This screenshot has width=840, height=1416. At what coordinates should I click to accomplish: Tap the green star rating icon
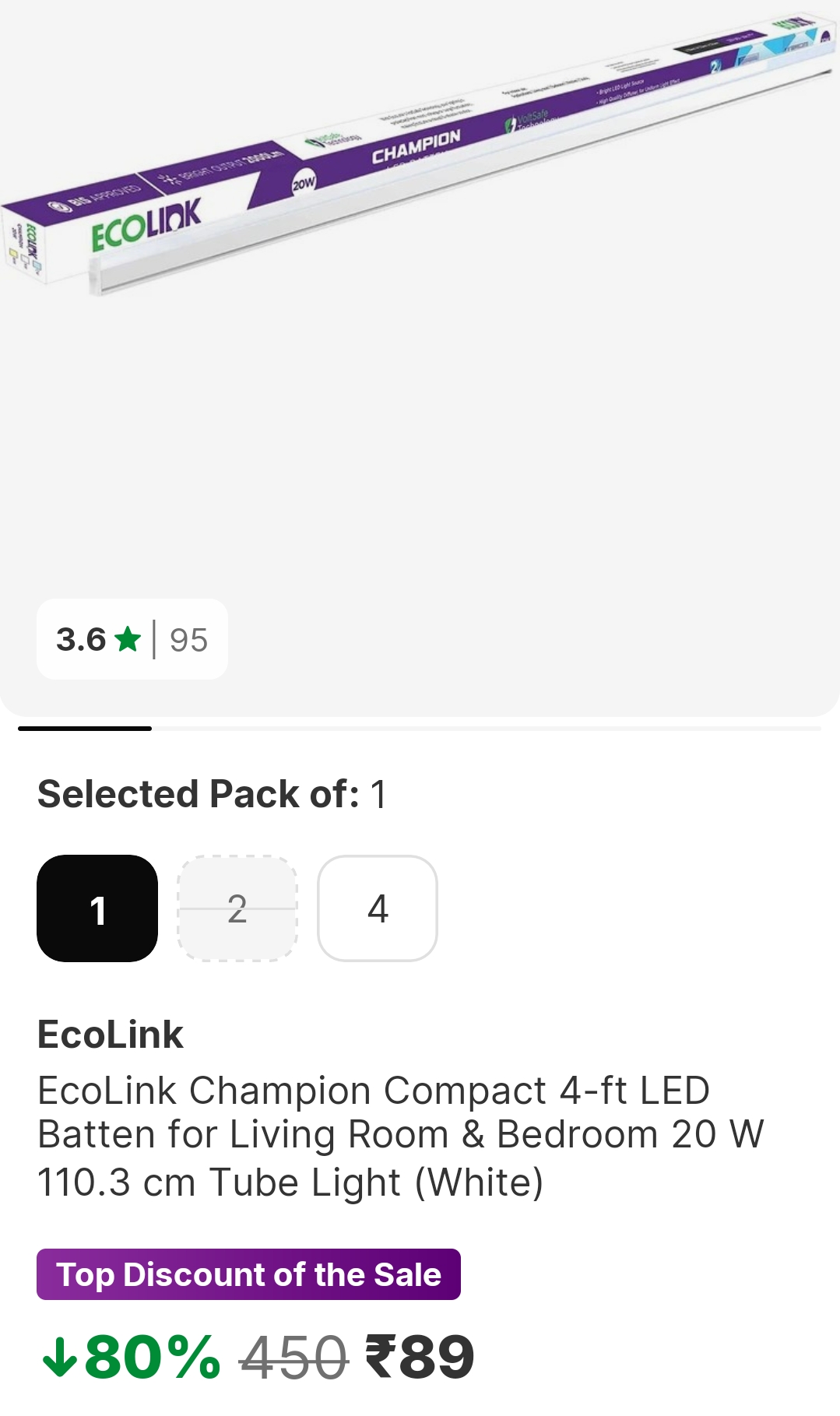tap(128, 640)
